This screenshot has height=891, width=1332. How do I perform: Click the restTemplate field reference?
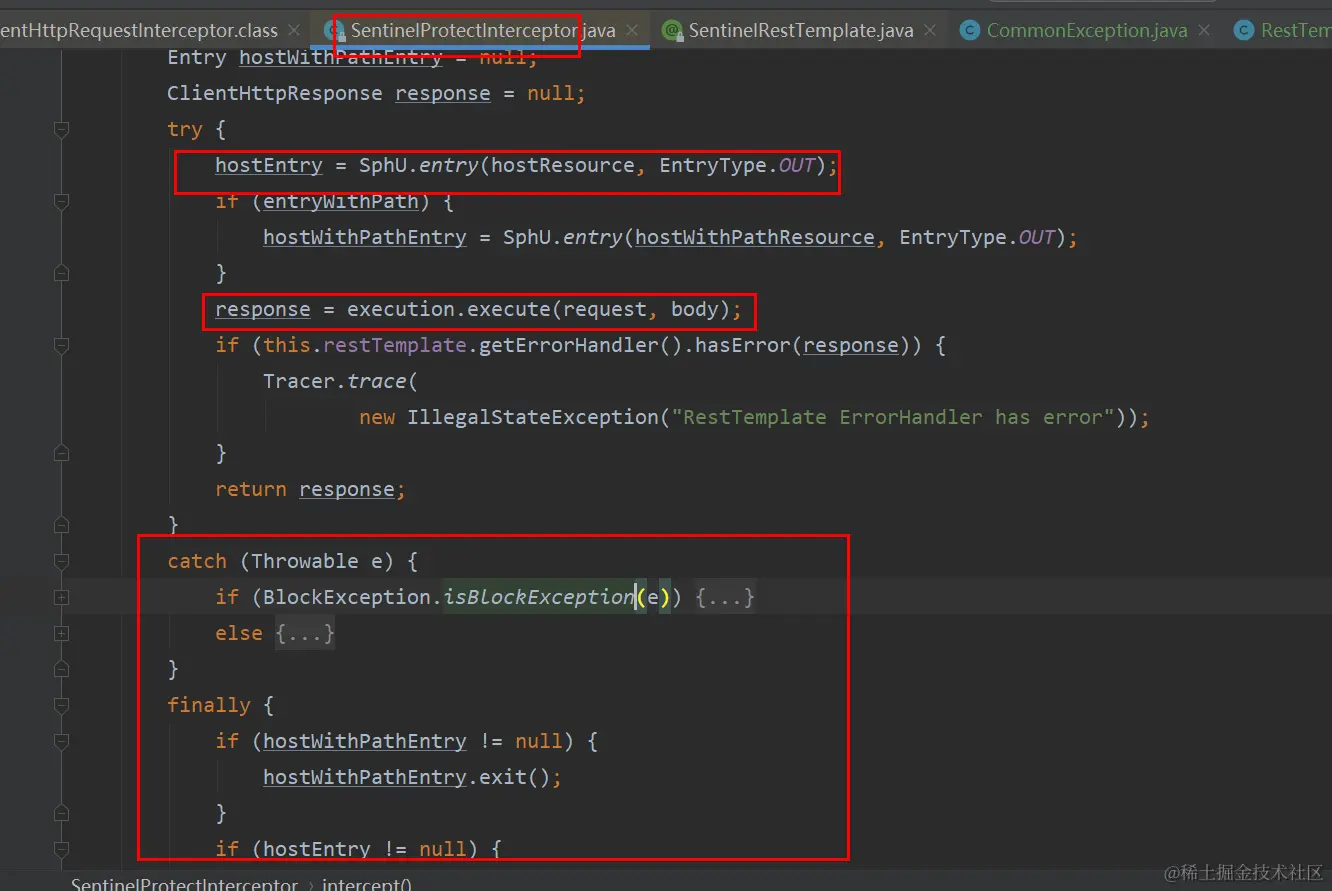click(x=395, y=345)
